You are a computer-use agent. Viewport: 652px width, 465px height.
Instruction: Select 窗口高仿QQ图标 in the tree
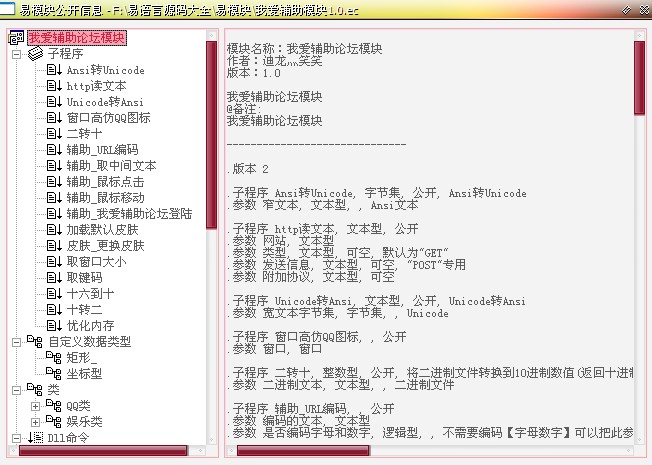point(109,118)
